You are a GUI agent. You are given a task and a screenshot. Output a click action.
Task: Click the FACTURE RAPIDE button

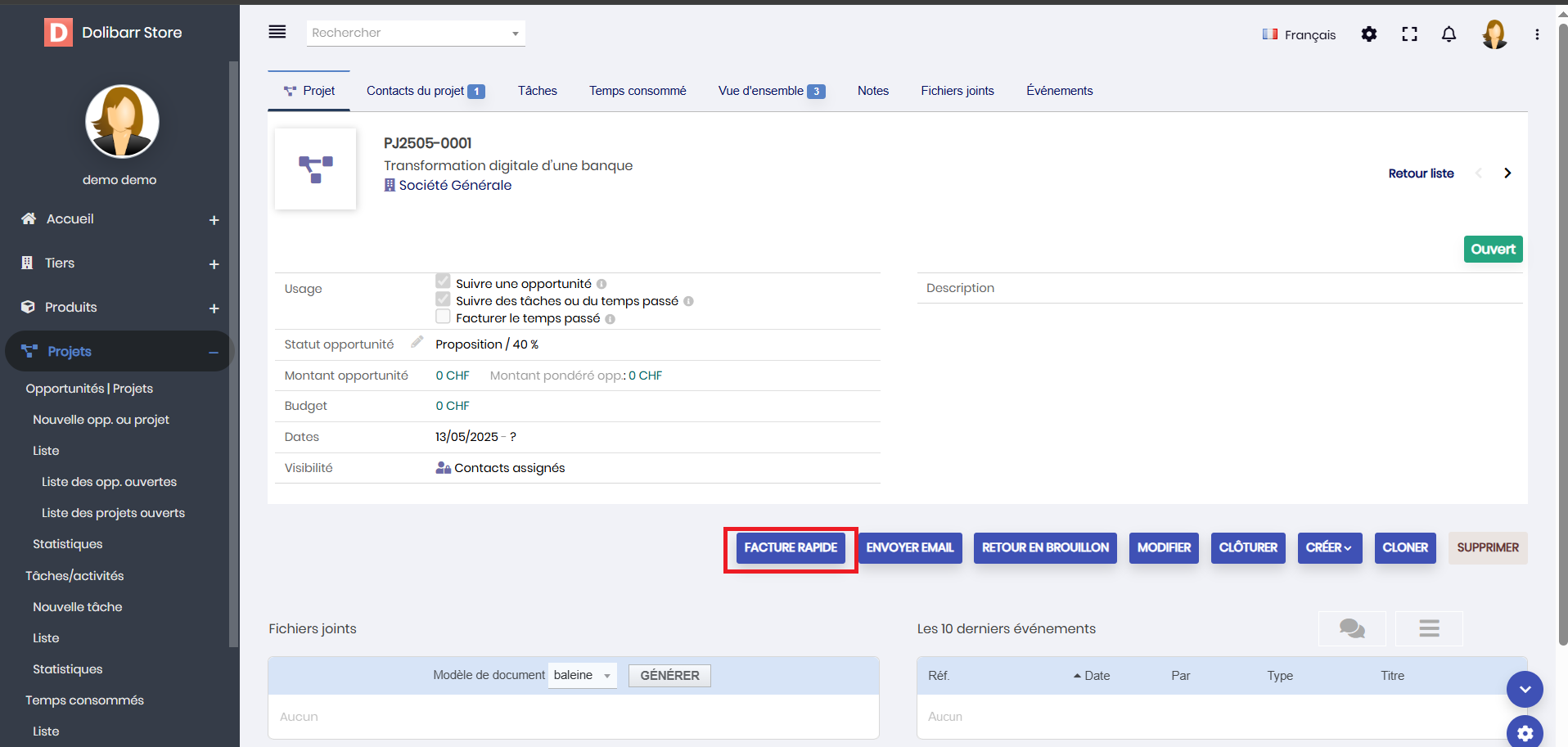791,548
